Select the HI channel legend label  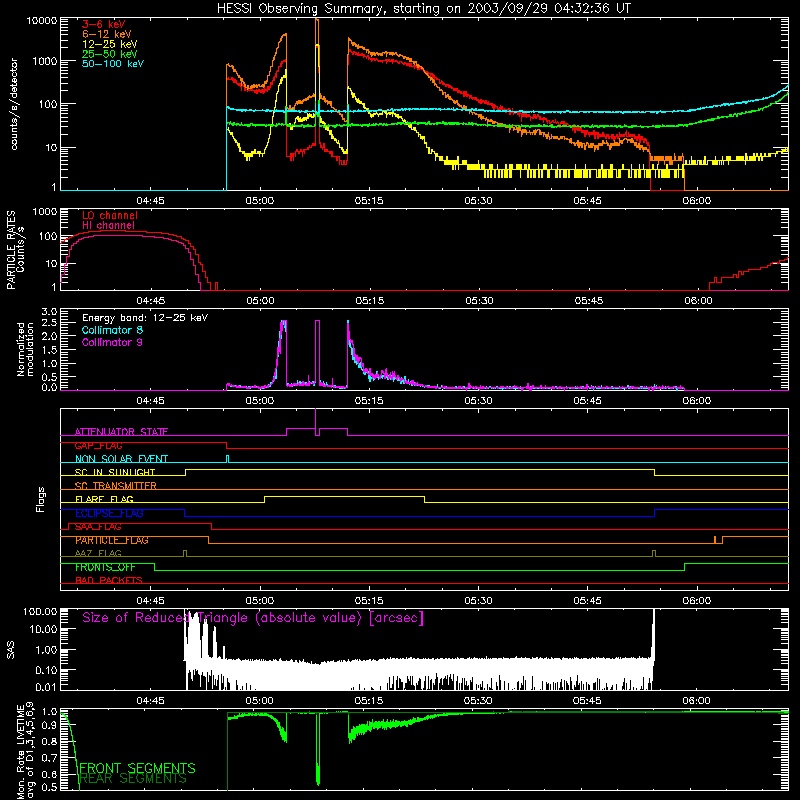pos(108,225)
